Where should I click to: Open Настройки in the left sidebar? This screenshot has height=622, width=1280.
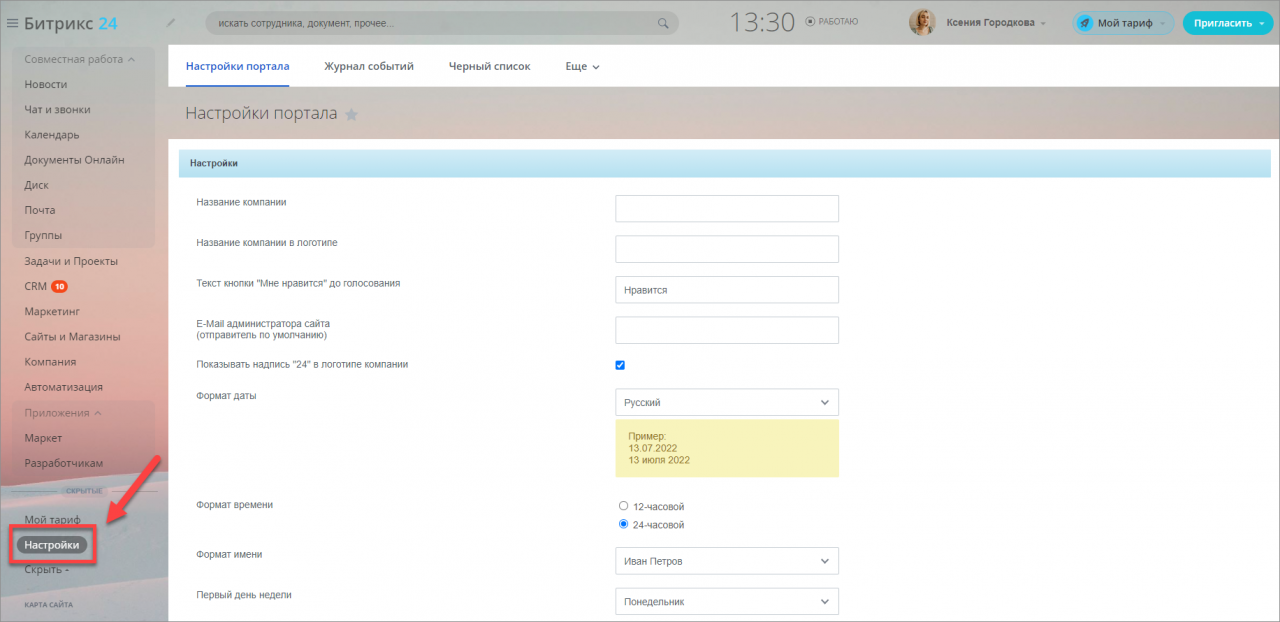(52, 545)
